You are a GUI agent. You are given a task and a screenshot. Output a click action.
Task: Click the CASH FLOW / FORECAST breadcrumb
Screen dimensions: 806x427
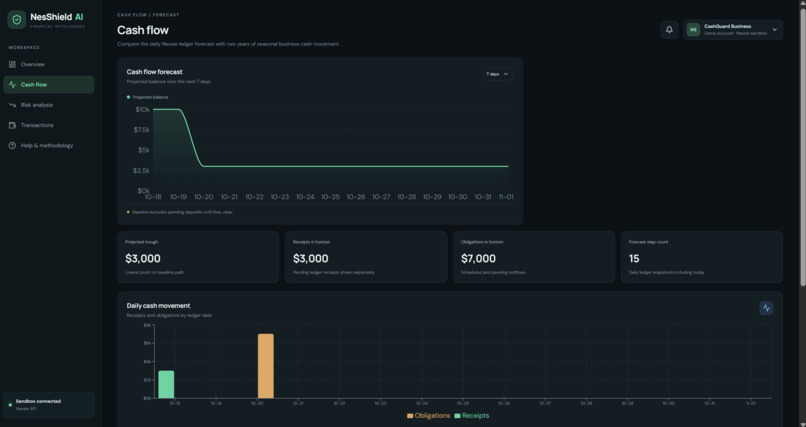click(x=148, y=15)
